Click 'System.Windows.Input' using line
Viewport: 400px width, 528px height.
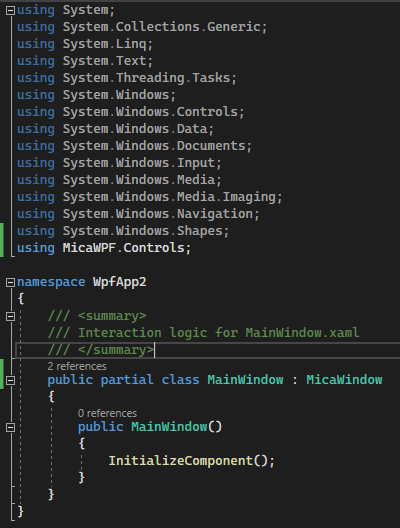119,163
